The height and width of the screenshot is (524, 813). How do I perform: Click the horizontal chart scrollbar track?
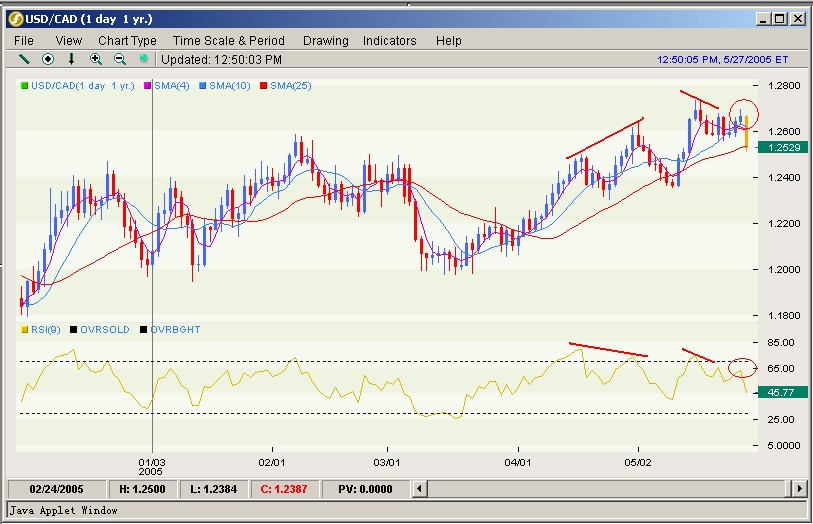click(609, 488)
